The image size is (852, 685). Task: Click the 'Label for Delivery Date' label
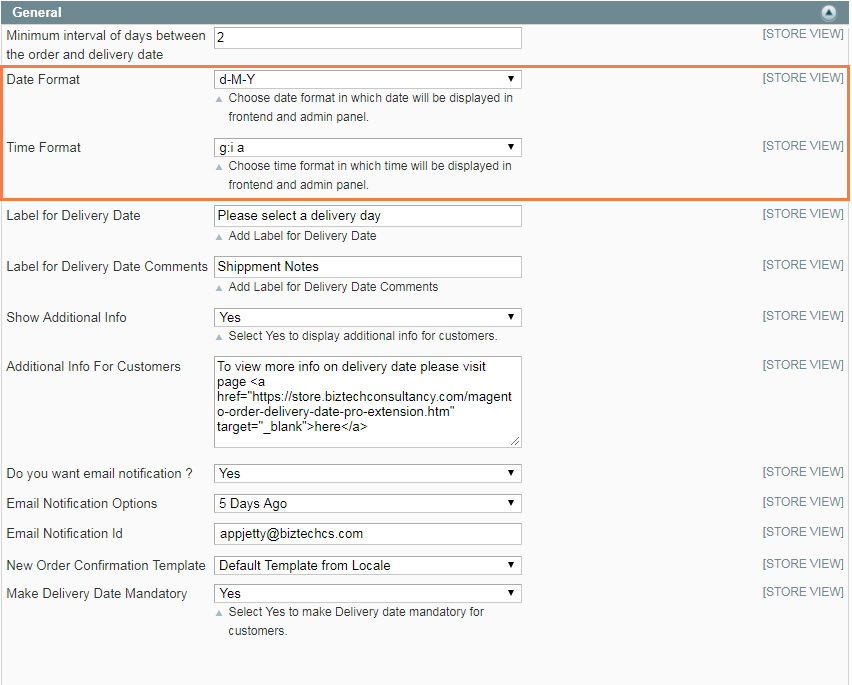[x=73, y=216]
